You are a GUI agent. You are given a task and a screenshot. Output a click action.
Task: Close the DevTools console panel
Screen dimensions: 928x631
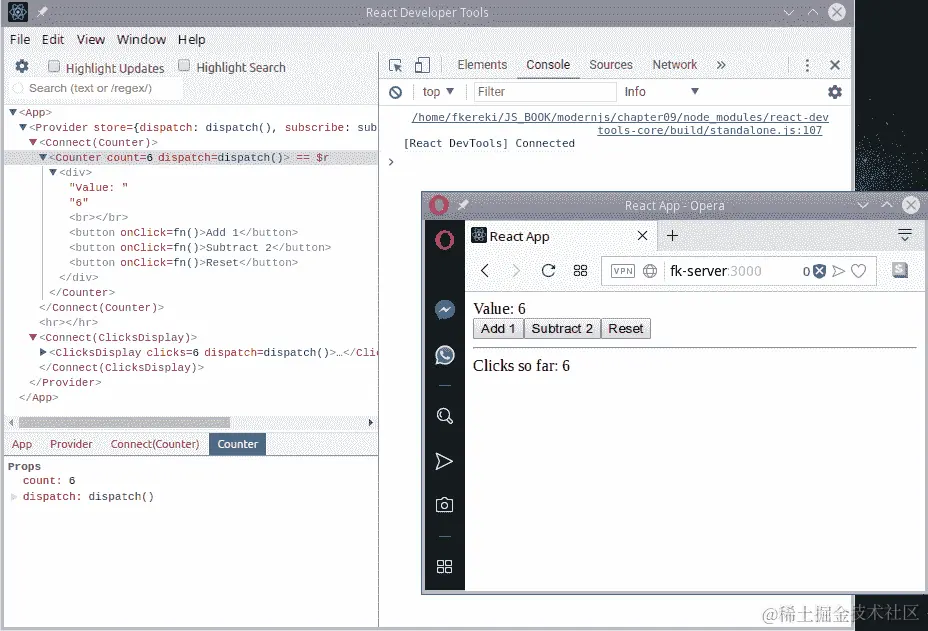click(x=834, y=65)
